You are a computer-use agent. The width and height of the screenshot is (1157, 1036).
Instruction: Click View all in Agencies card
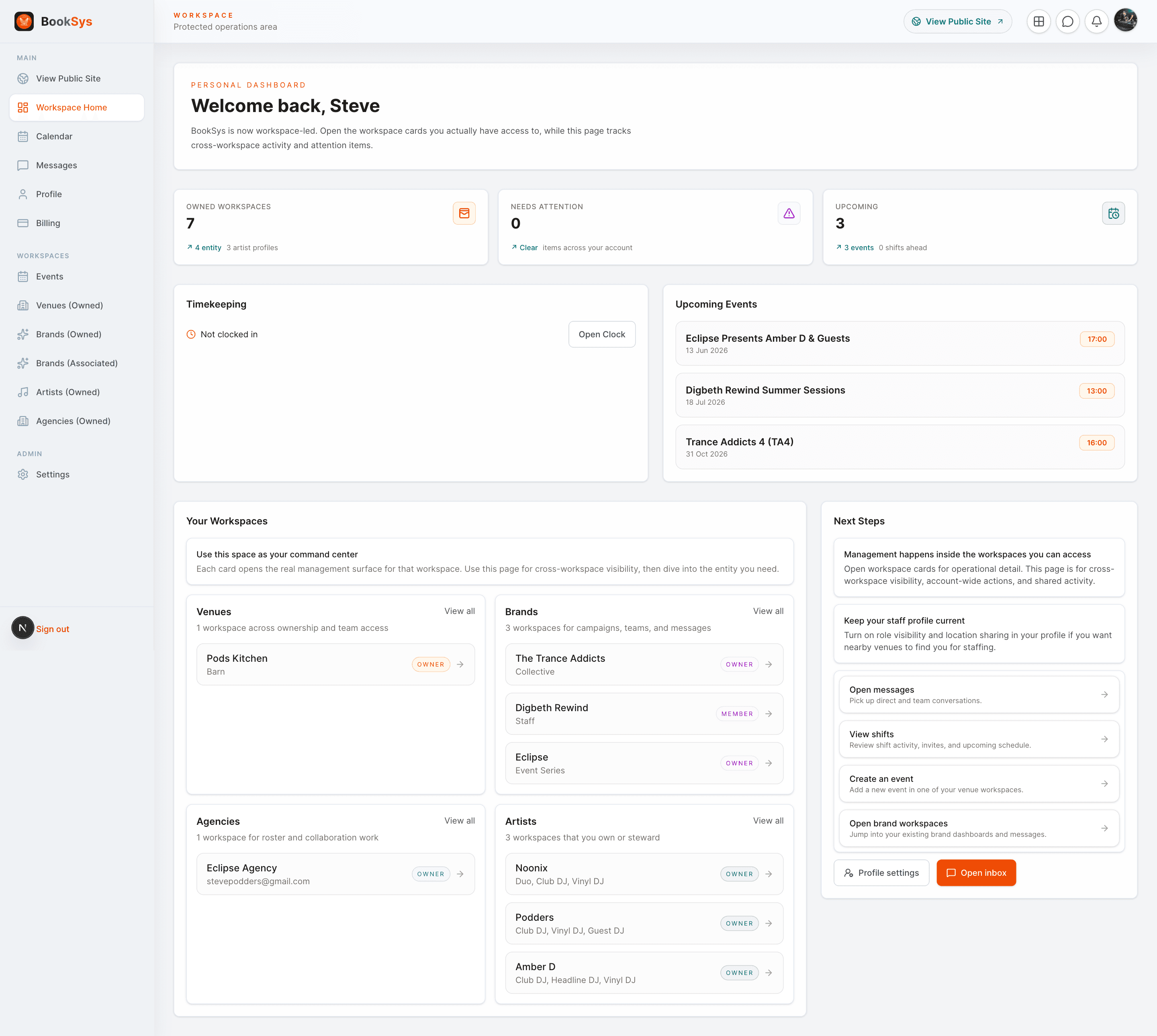pyautogui.click(x=460, y=821)
